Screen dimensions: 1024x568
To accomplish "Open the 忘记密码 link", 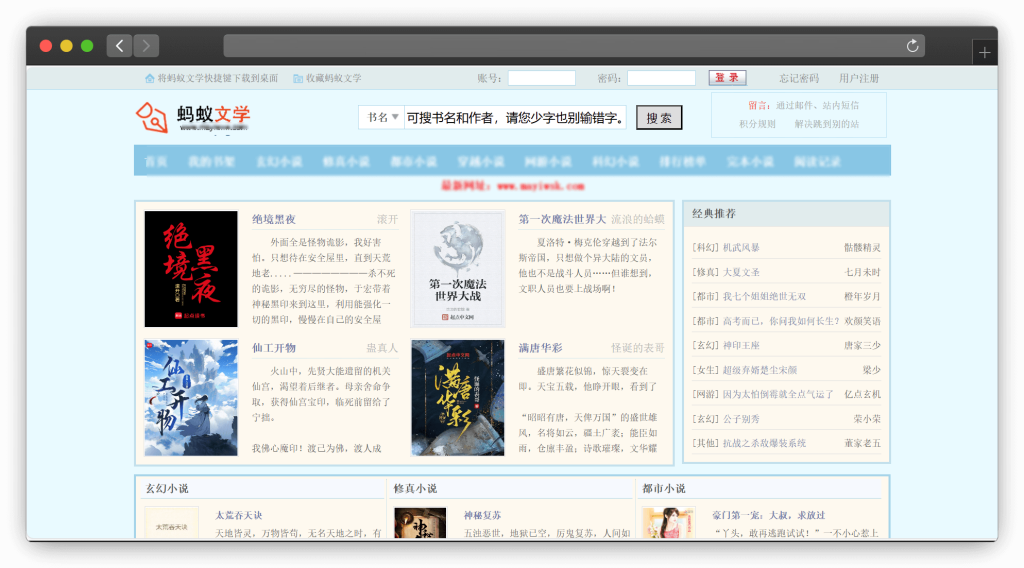I will tap(799, 78).
